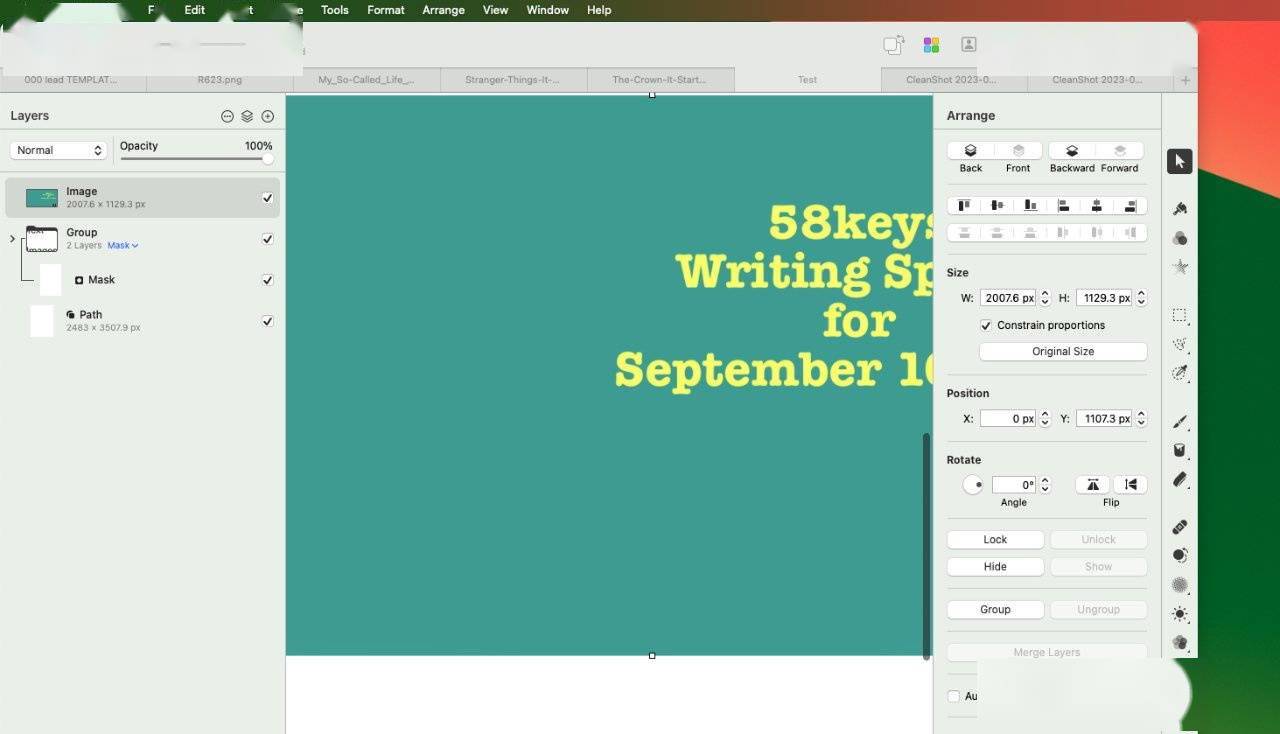Image resolution: width=1280 pixels, height=734 pixels.
Task: Select the Rectangular Selection tool
Action: tap(1180, 315)
